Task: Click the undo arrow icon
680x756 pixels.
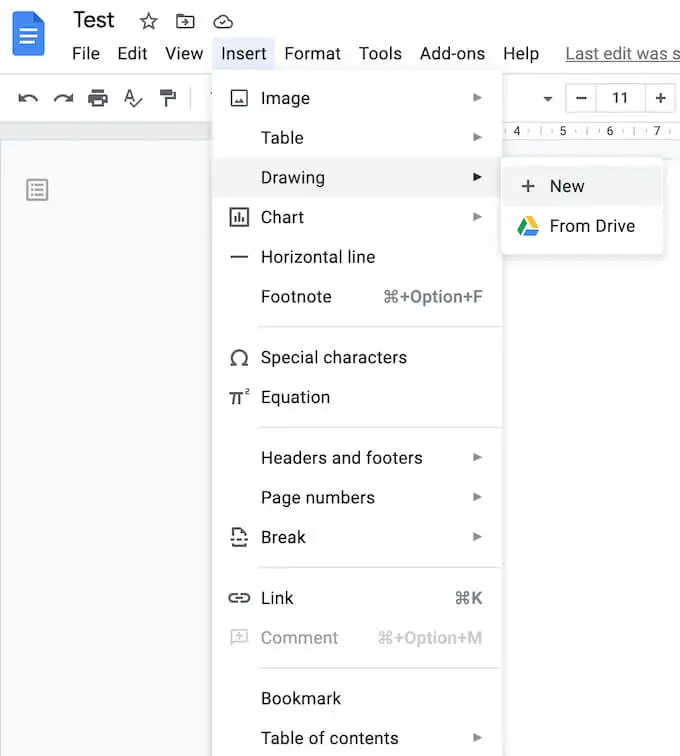Action: [28, 98]
